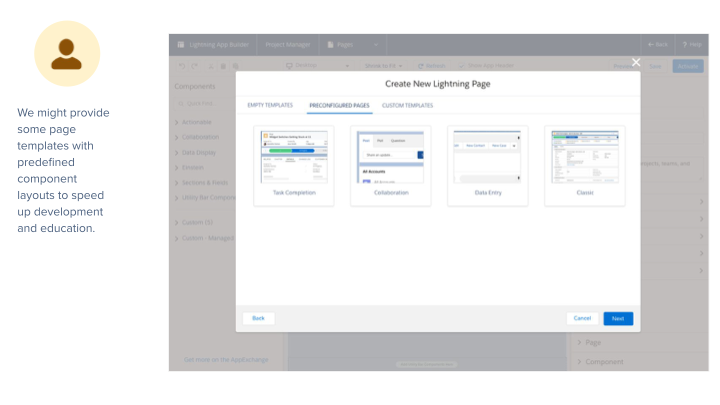Switch to the Empty Templates tab
Screen dimensions: 720x405
tap(270, 105)
